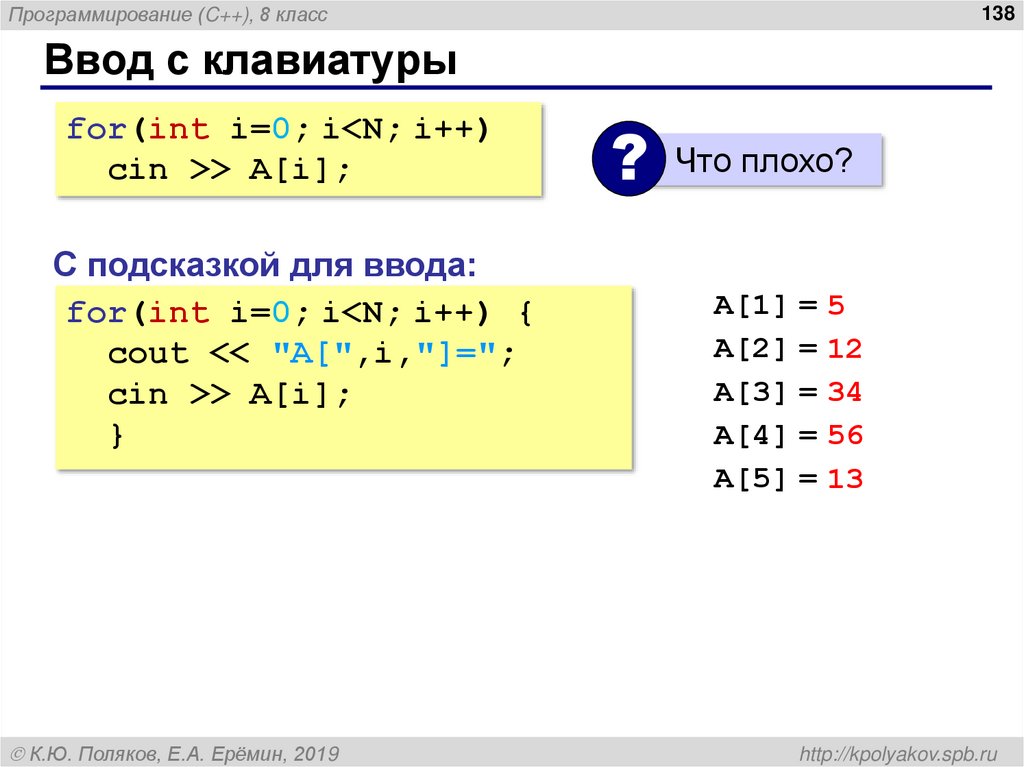The height and width of the screenshot is (767, 1024).
Task: Click the output line 'A[1] = 5'
Action: 779,305
